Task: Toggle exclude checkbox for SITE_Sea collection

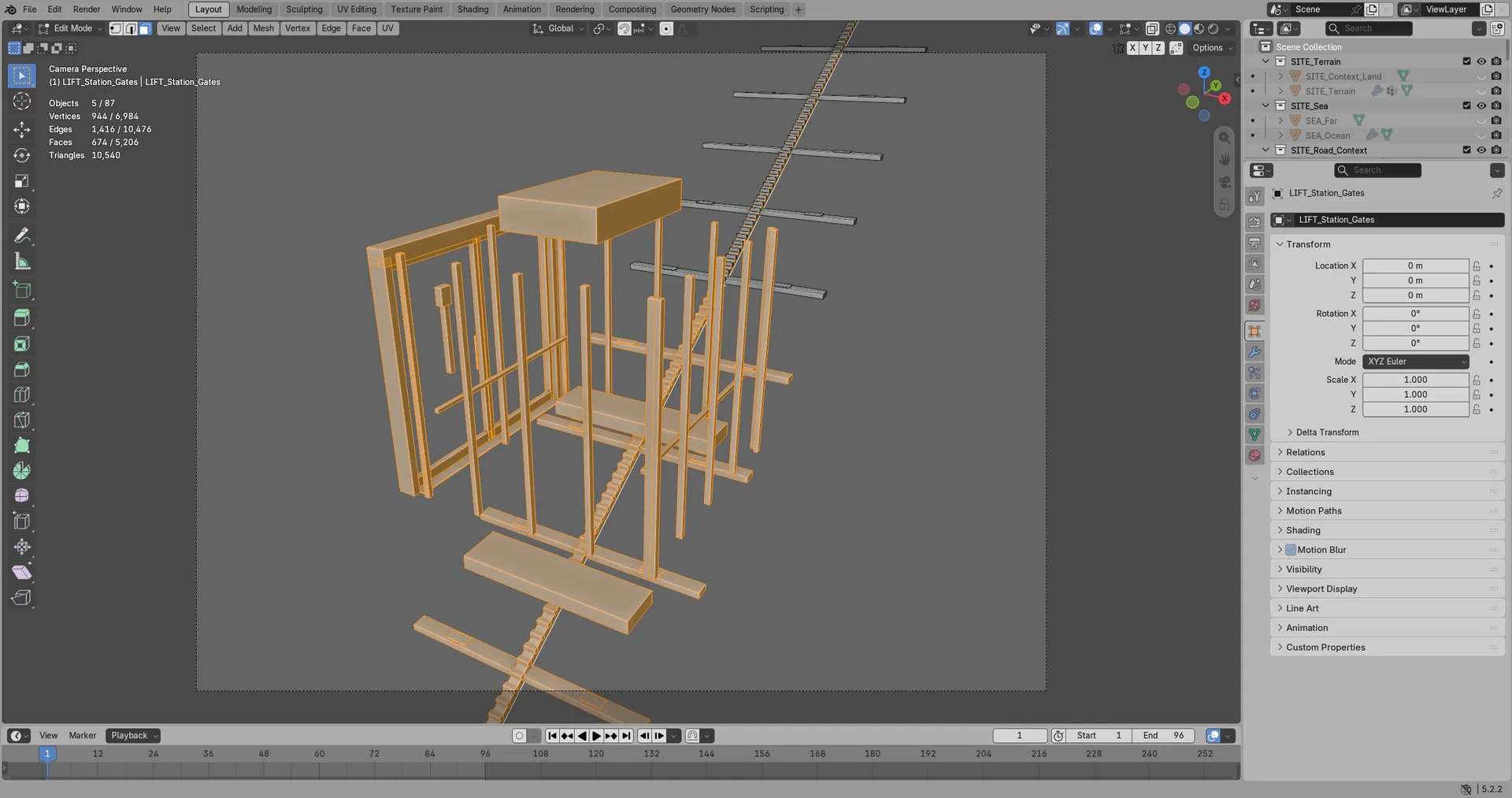Action: [x=1466, y=106]
